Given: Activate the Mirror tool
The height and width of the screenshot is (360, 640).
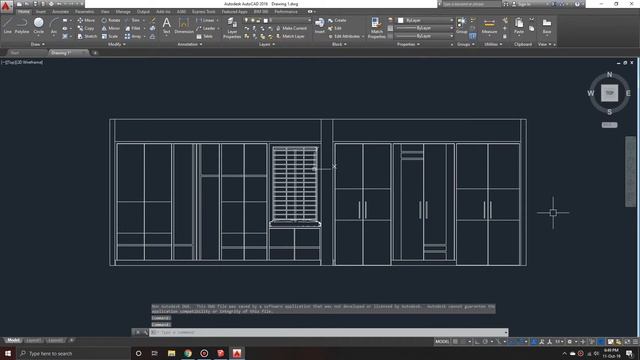Looking at the screenshot, I should point(111,28).
